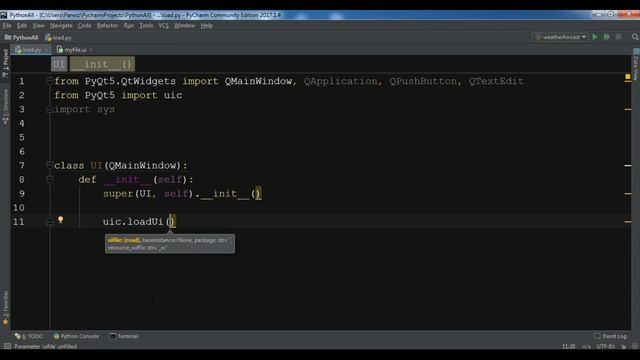640x360 pixels.
Task: Open the TODO tool window
Action: point(29,336)
